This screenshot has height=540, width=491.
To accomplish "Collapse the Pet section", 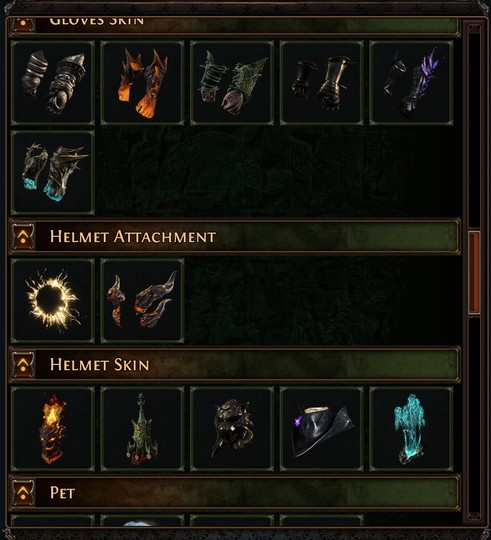I will pyautogui.click(x=23, y=493).
